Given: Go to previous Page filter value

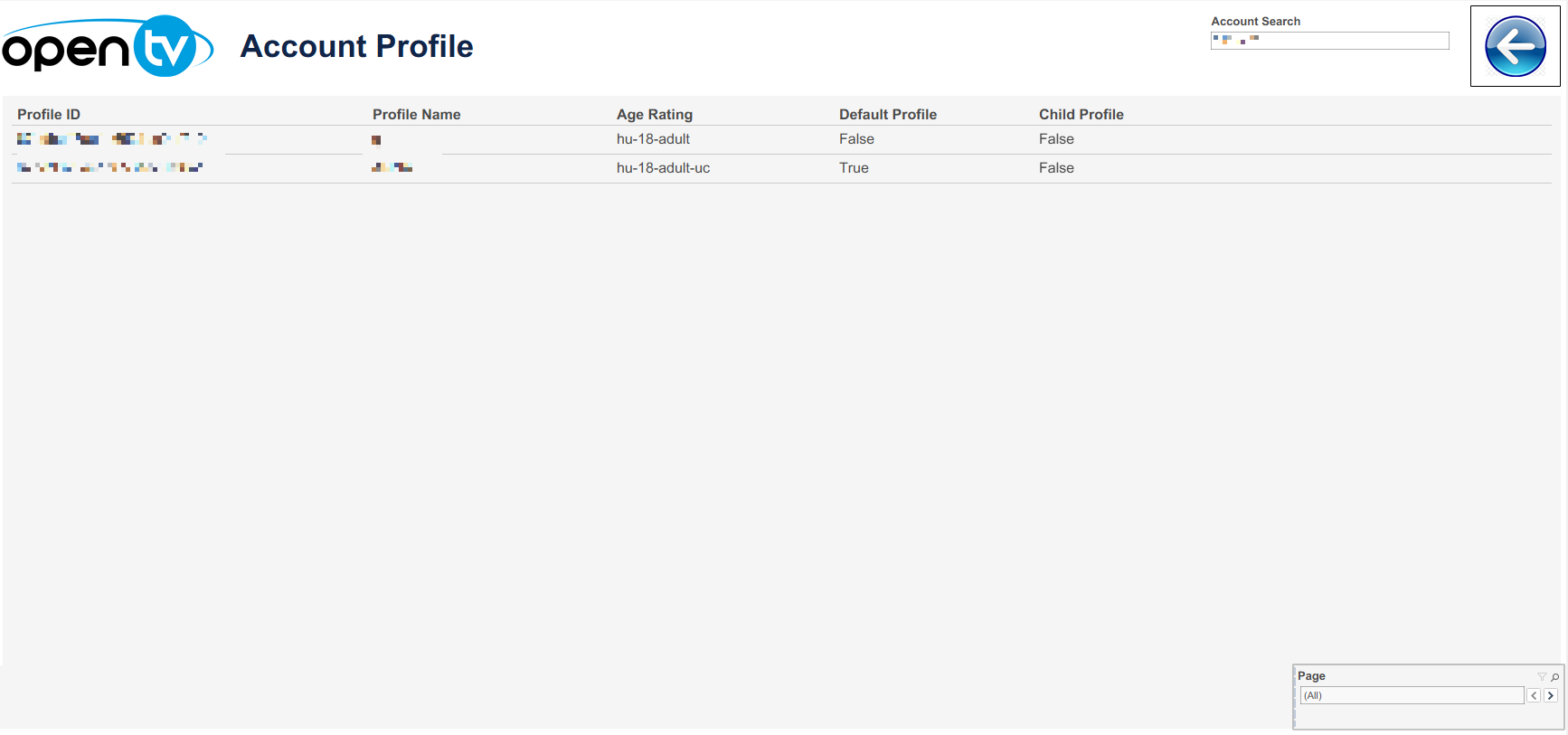Looking at the screenshot, I should (x=1534, y=695).
